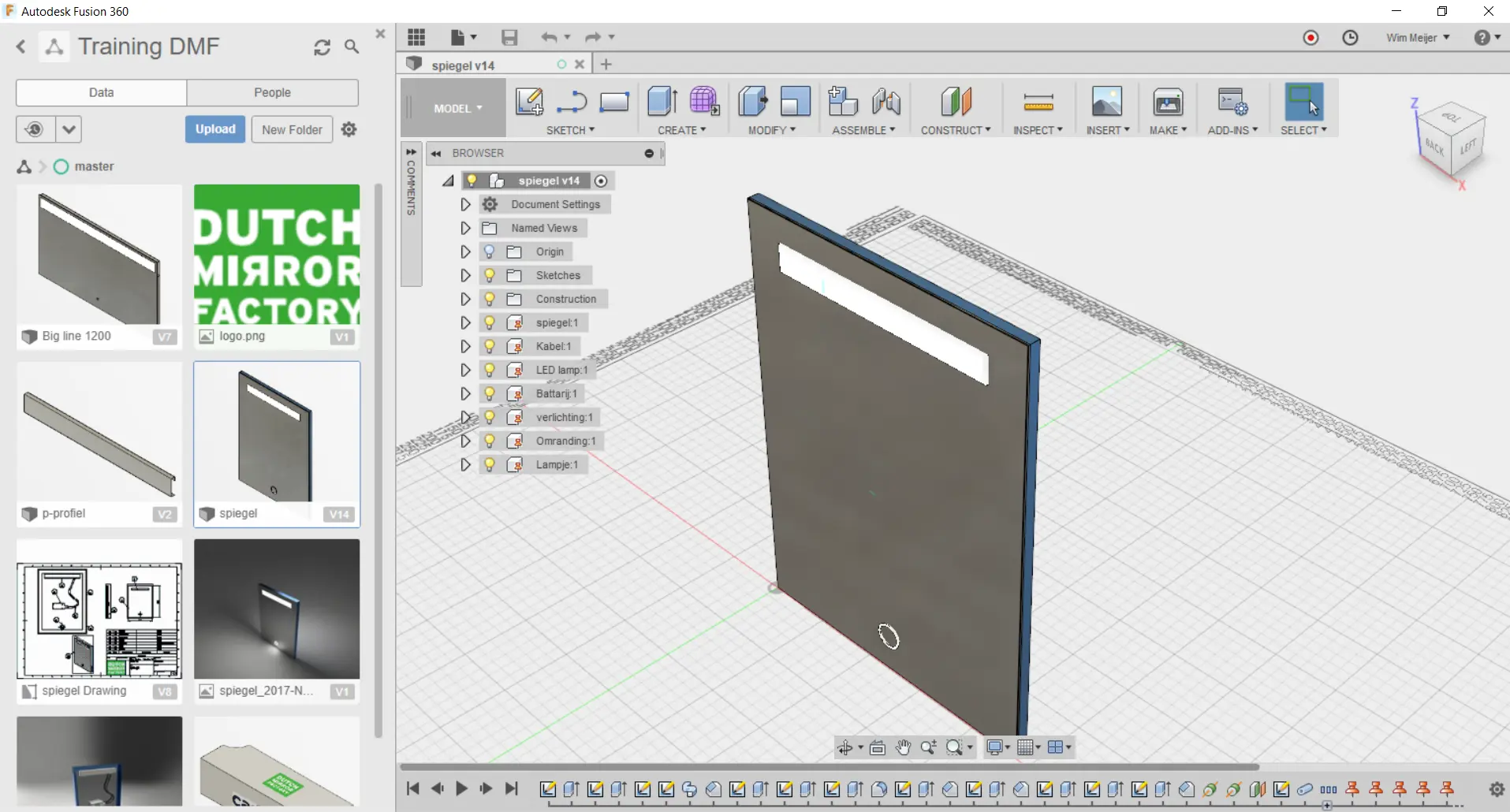Screen dimensions: 1510x812
Task: Hide the Kabel:1 component
Action: click(490, 346)
